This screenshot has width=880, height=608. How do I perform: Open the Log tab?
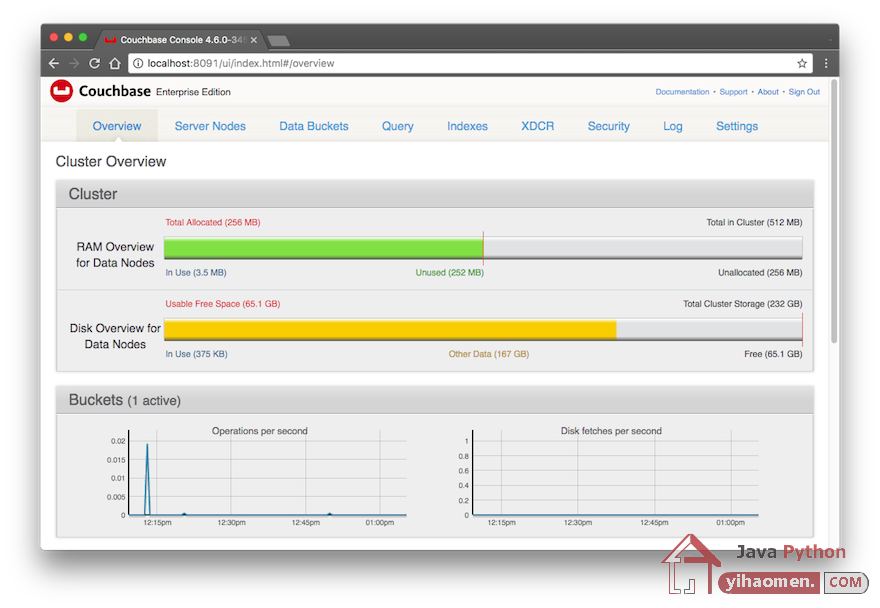pos(672,126)
